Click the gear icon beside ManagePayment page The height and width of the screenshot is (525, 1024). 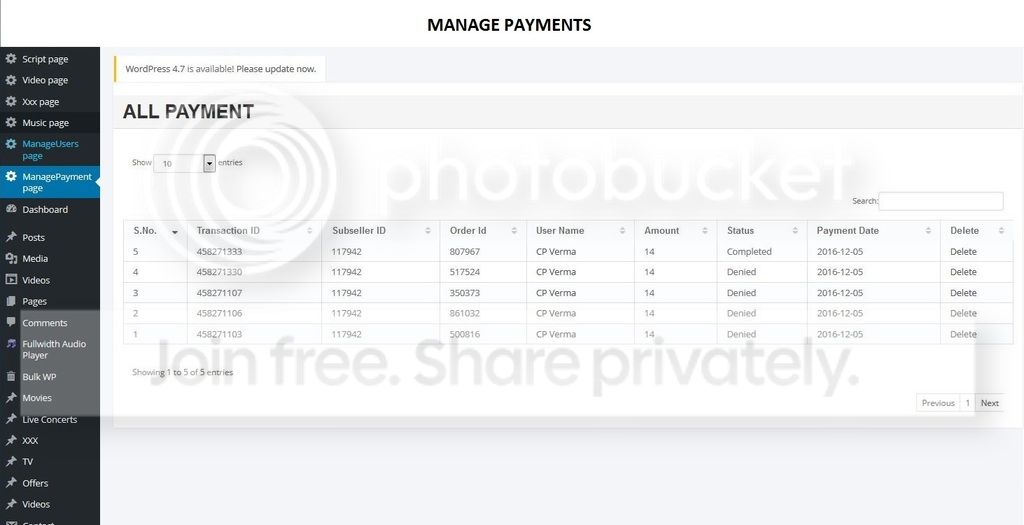(10, 176)
